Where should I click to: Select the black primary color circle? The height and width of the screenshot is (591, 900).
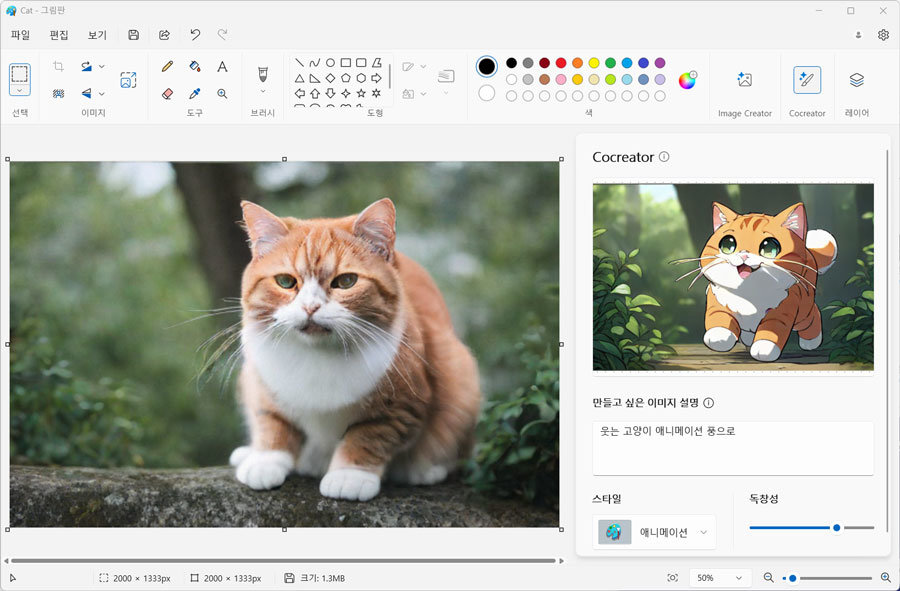point(486,67)
